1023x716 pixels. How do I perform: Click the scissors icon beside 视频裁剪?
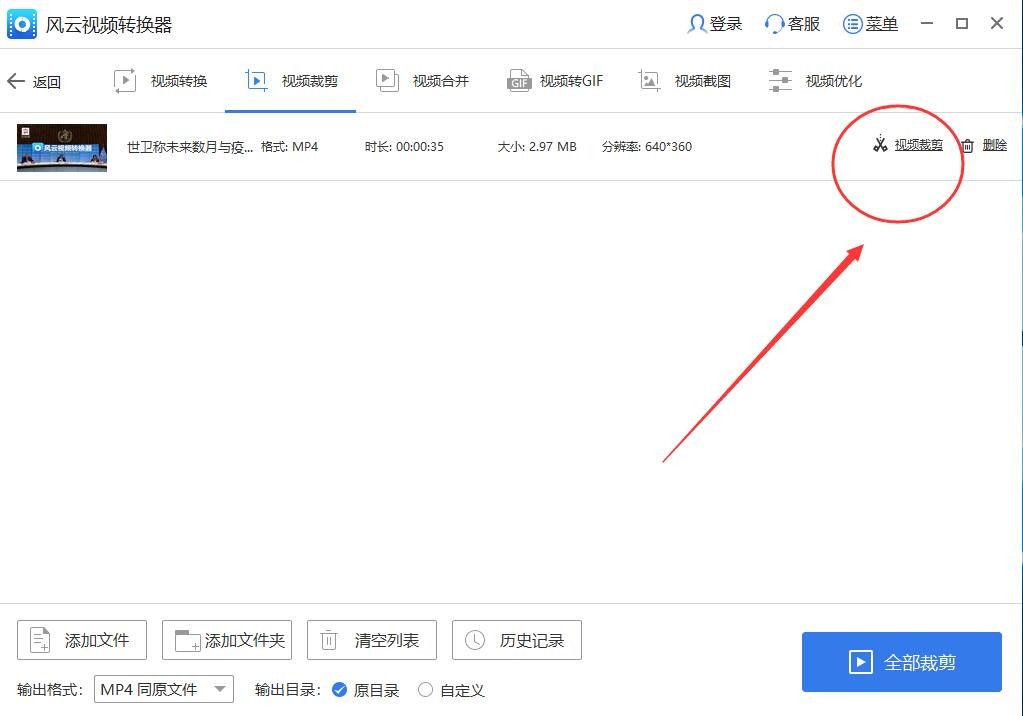pyautogui.click(x=880, y=144)
